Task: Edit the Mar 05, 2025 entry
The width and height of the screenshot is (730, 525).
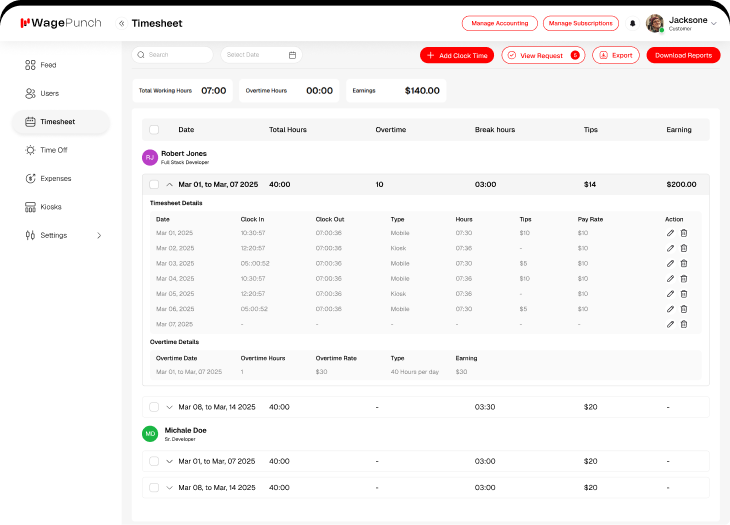Action: [x=670, y=294]
